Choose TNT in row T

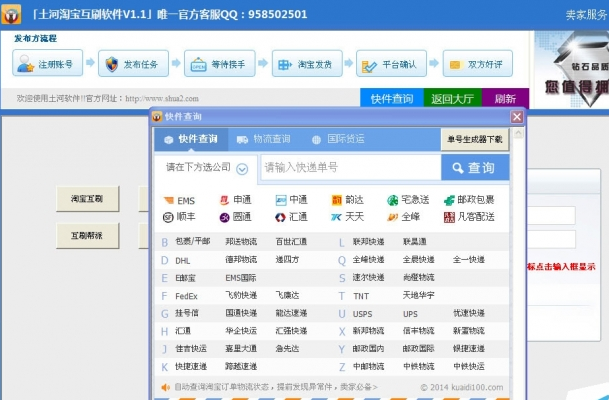coord(361,296)
